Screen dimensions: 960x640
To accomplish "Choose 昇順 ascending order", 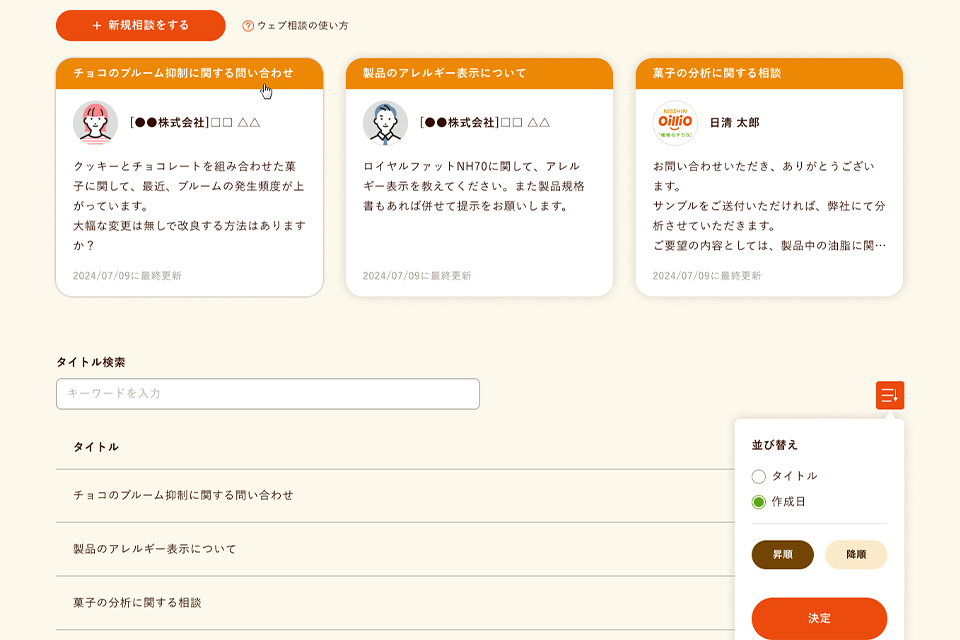I will [782, 554].
